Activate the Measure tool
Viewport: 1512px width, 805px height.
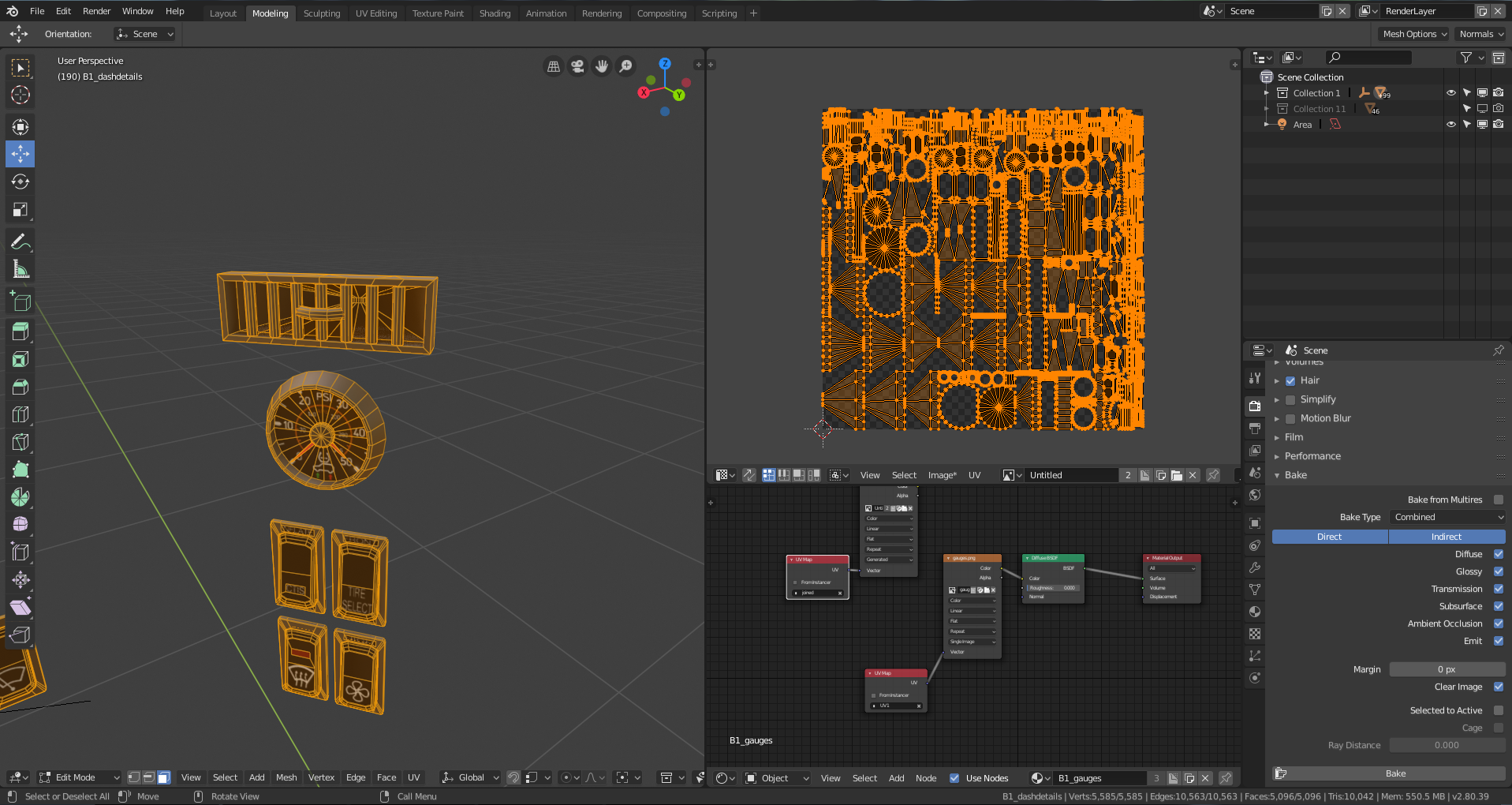point(21,270)
